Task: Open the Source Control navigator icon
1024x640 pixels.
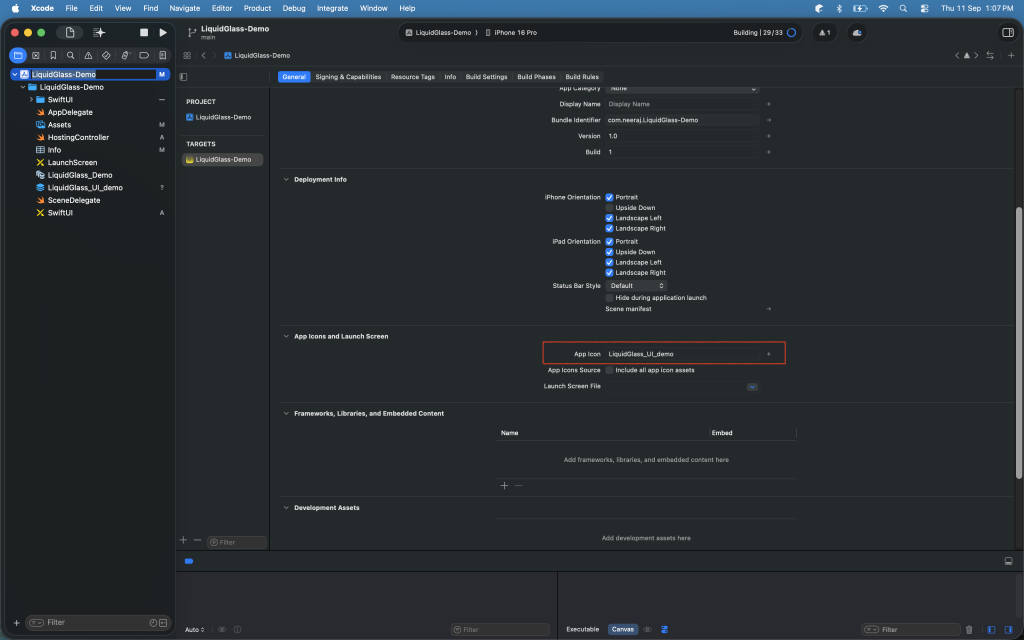Action: [36, 56]
